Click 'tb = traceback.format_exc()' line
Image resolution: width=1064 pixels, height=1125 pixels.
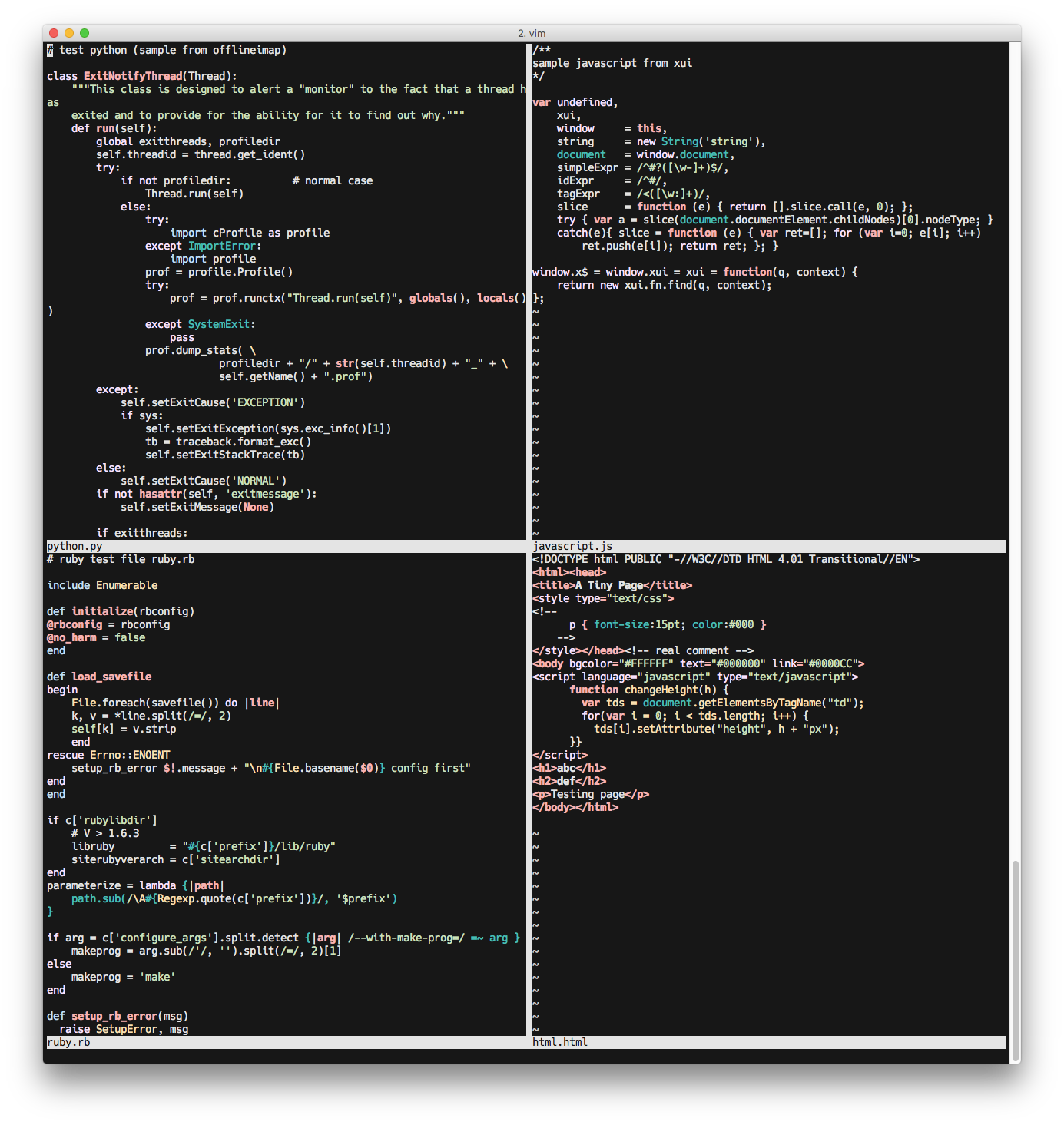228,442
